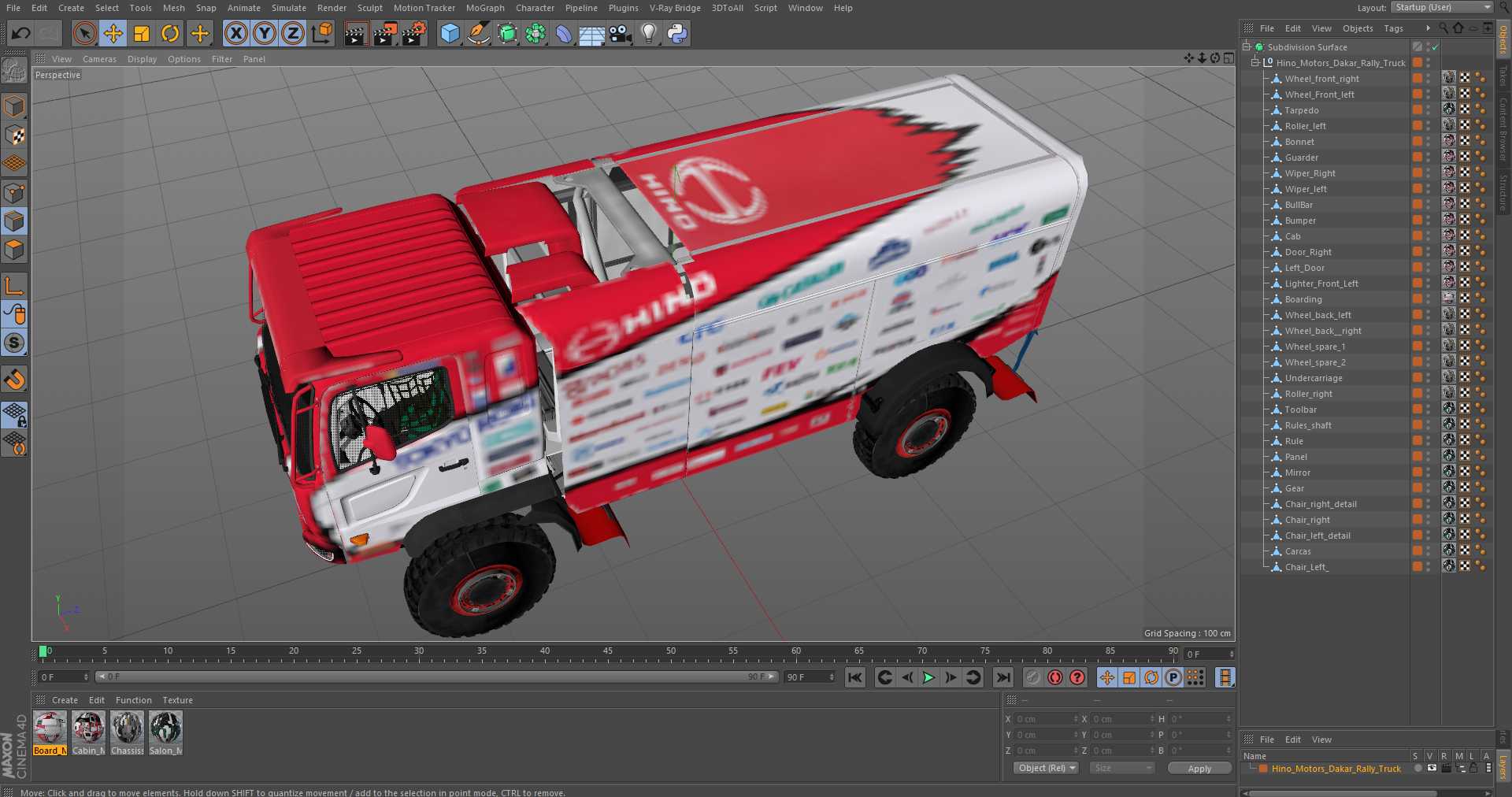The image size is (1512, 797).
Task: Click layer color swatch of Mirror
Action: click(x=1417, y=473)
